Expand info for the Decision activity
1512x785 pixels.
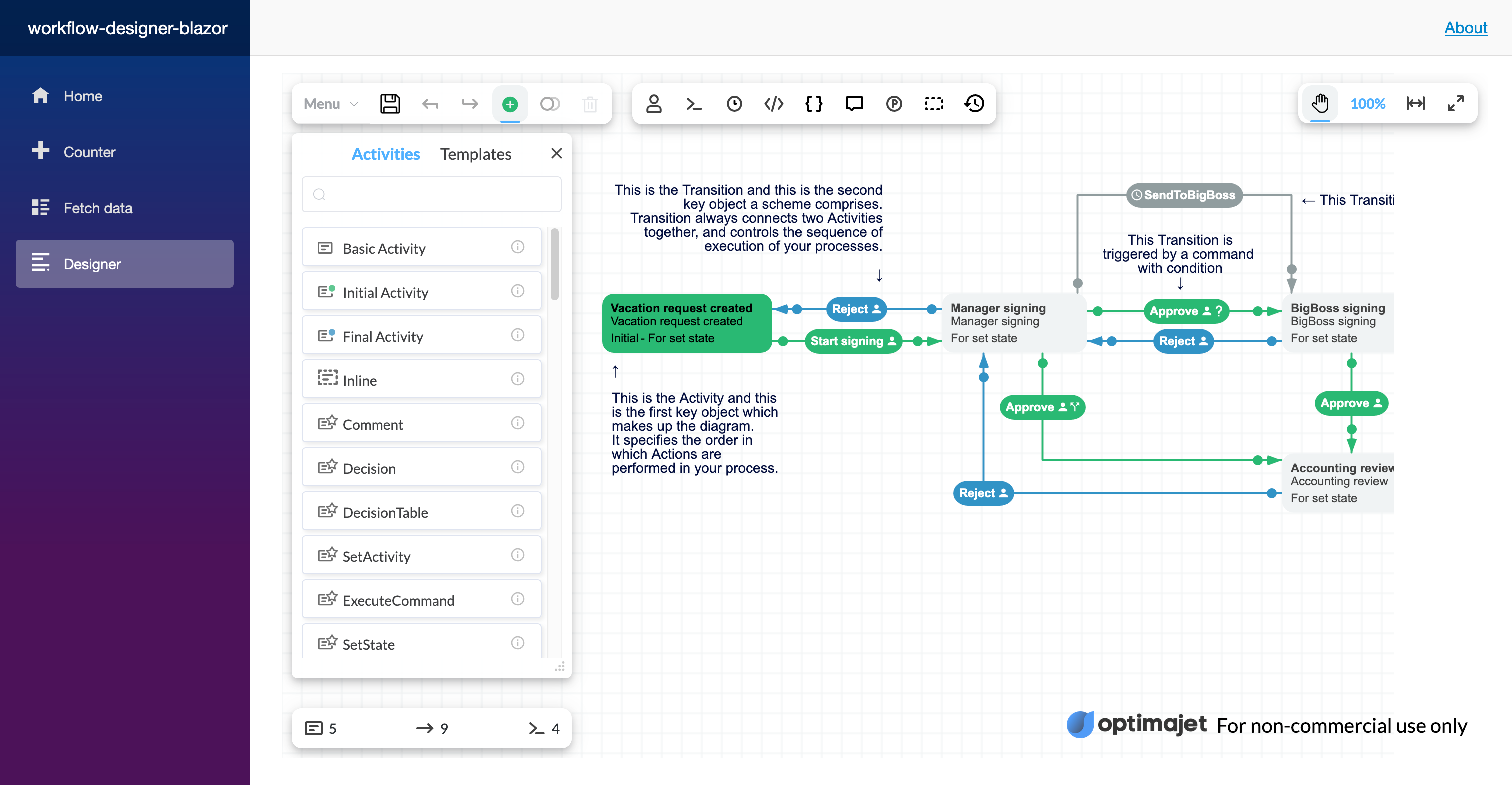[517, 467]
